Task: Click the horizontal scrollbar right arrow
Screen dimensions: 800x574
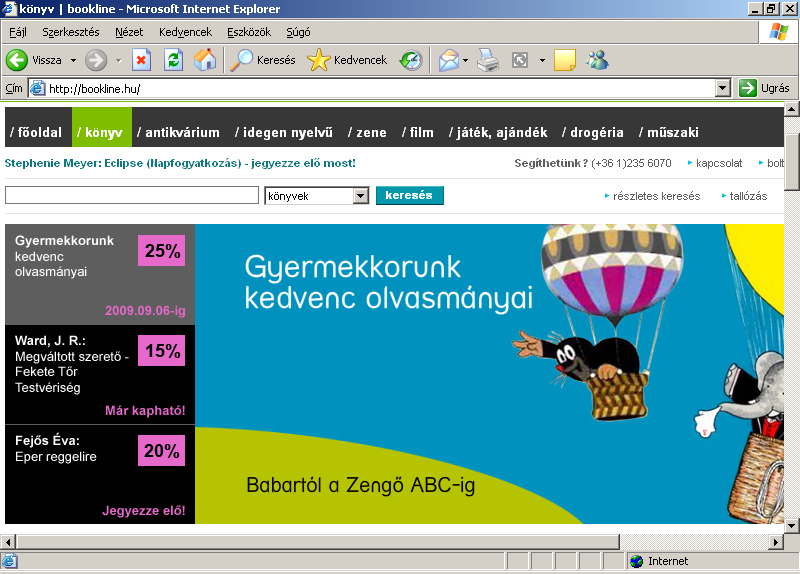Action: (776, 541)
